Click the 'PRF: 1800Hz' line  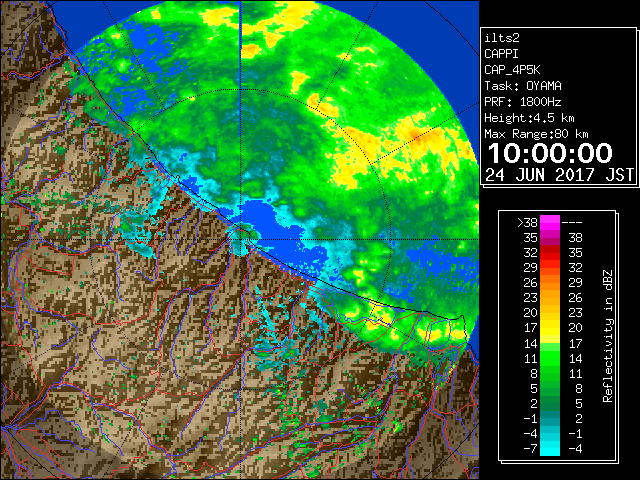[x=523, y=102]
